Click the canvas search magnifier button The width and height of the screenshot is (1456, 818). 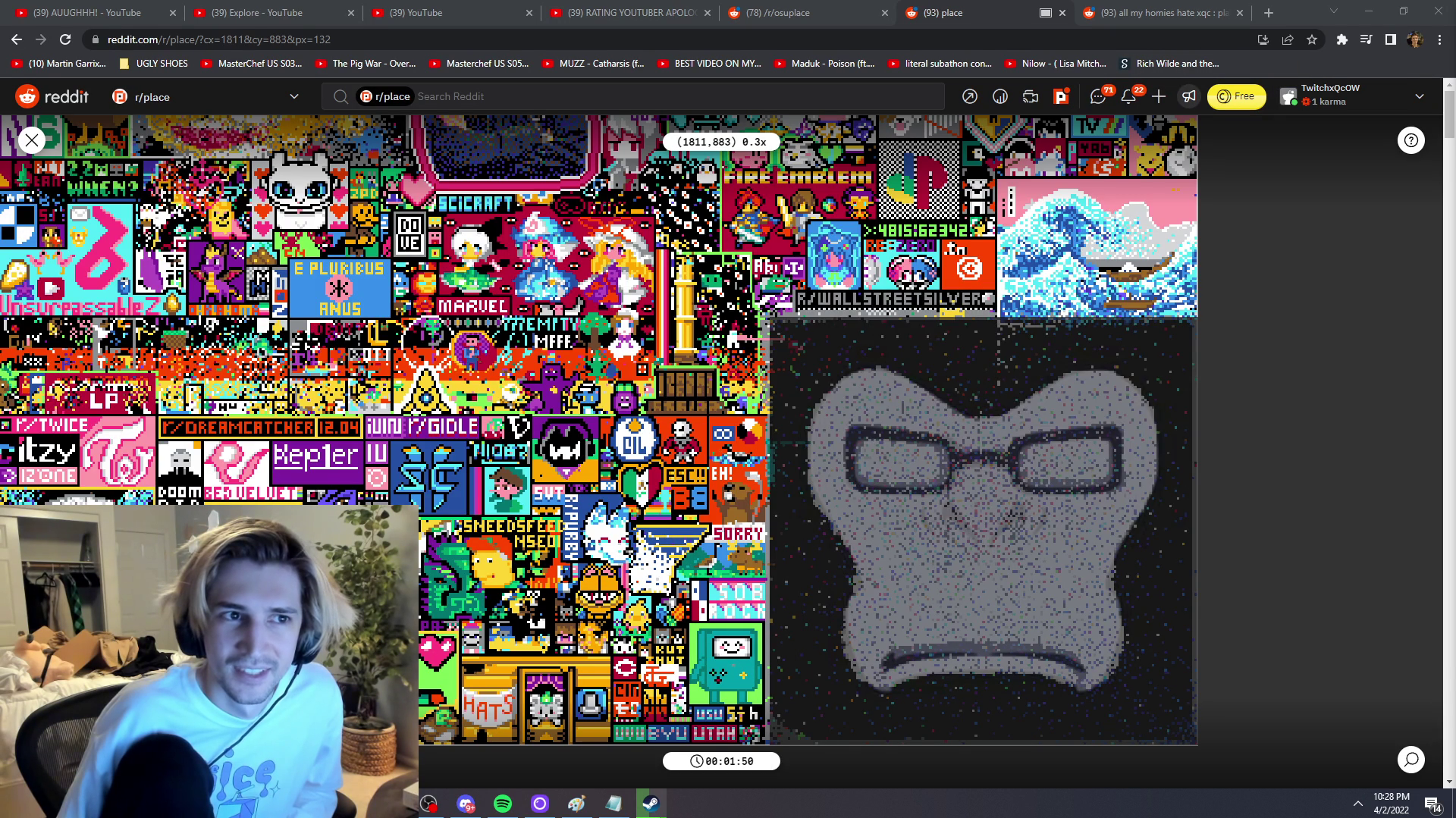[x=1410, y=760]
